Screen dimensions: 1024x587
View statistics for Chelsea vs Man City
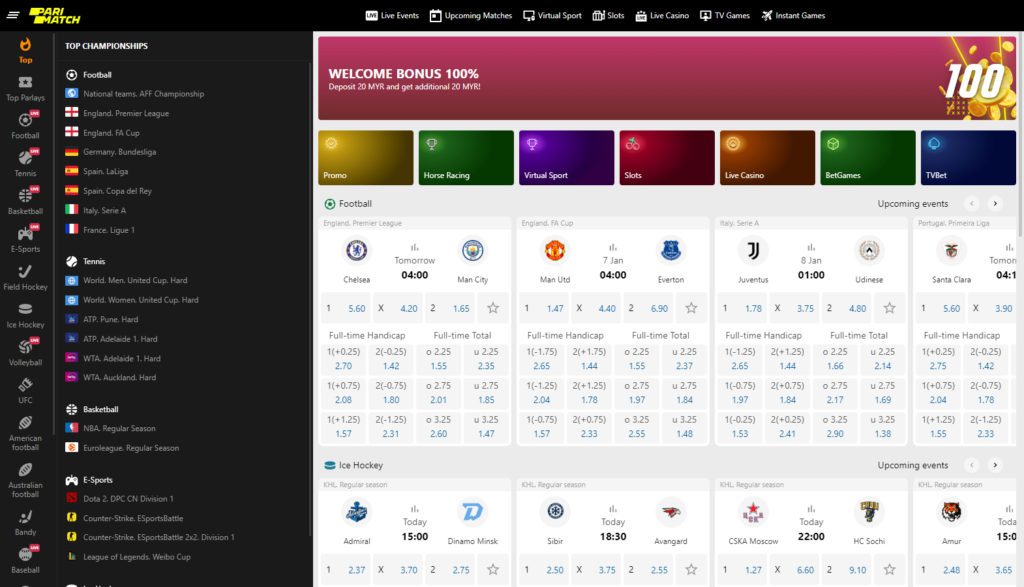click(415, 247)
